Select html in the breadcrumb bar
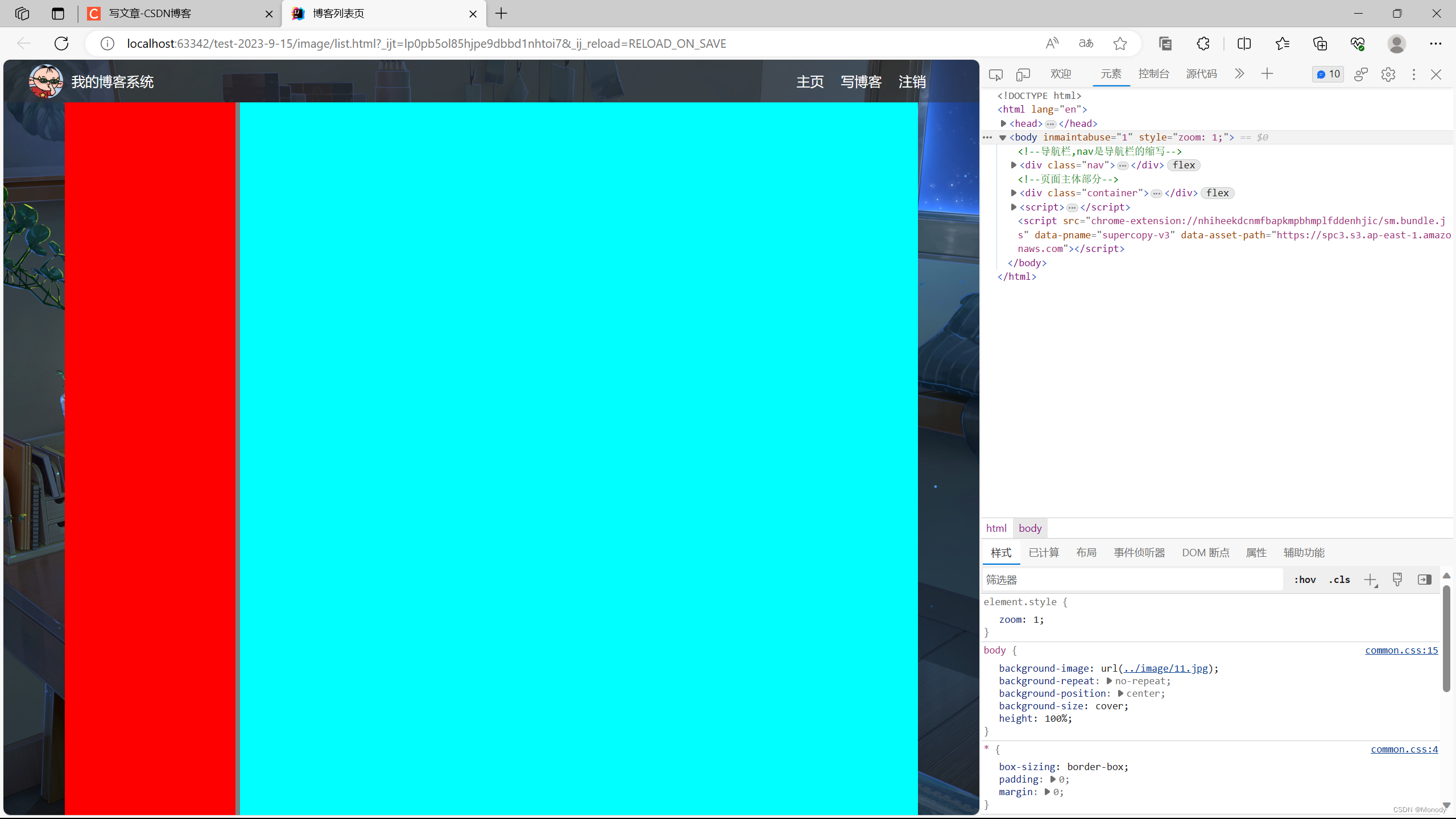Image resolution: width=1456 pixels, height=819 pixels. click(x=996, y=528)
